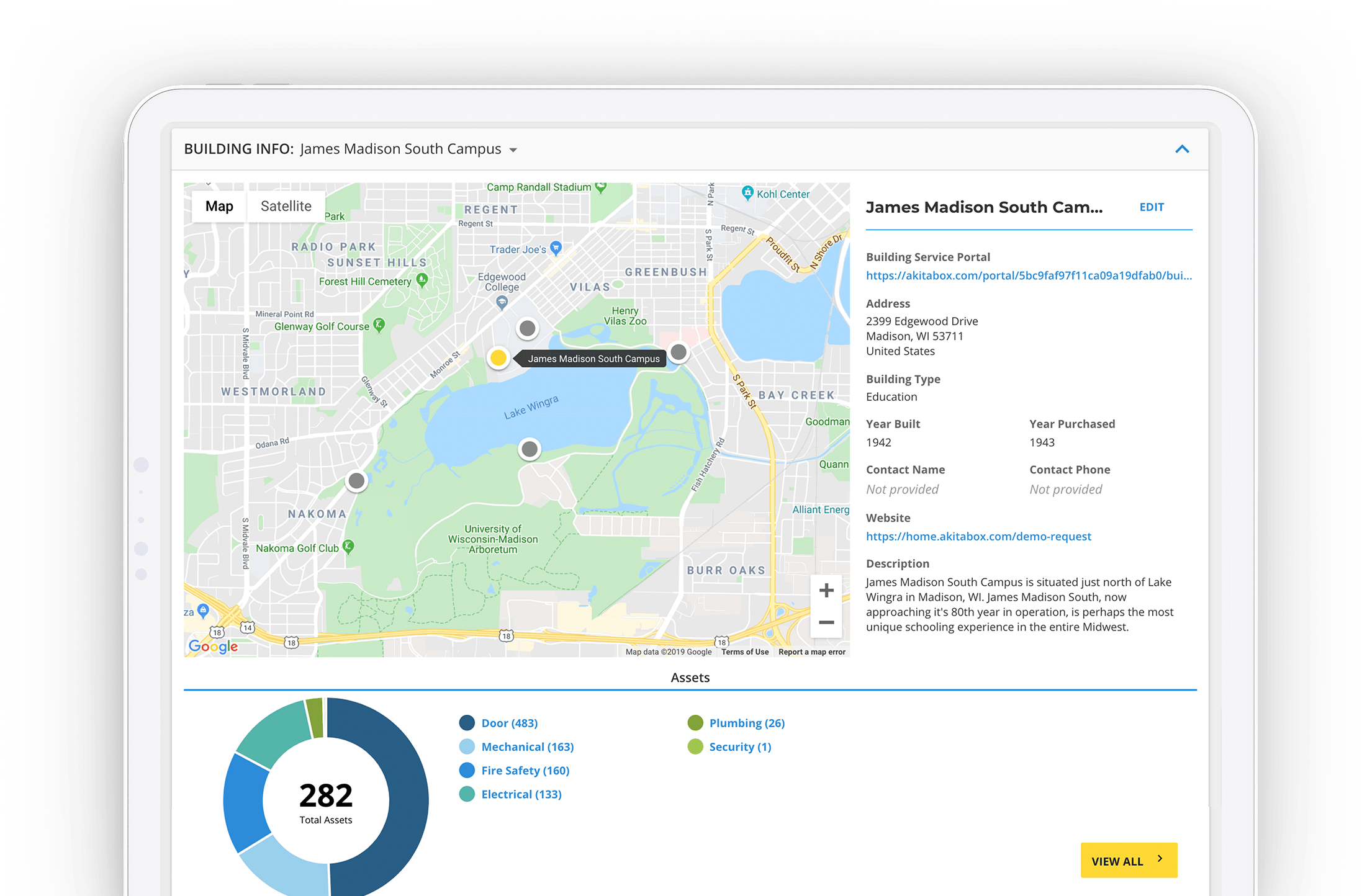This screenshot has width=1362, height=896.
Task: Click the Plumbing olive green legend swatch
Action: tap(695, 723)
